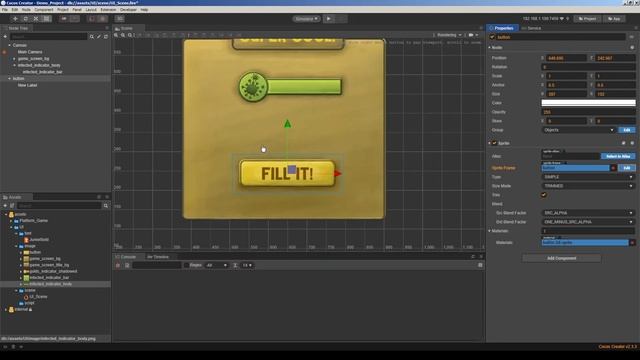Click the zoom-in magnifier in Scene toolbar
This screenshot has width=640, height=360.
[x=116, y=35]
